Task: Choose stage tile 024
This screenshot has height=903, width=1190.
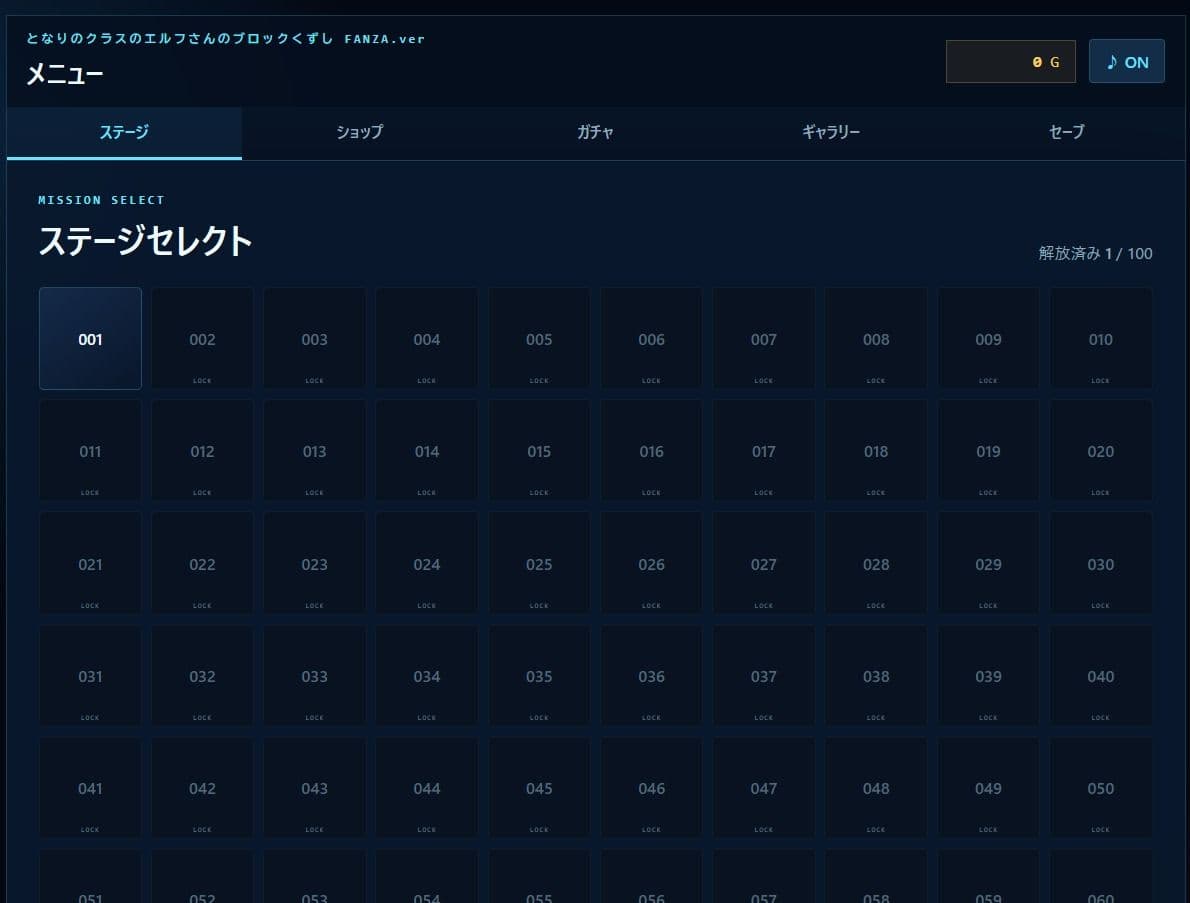Action: (427, 563)
